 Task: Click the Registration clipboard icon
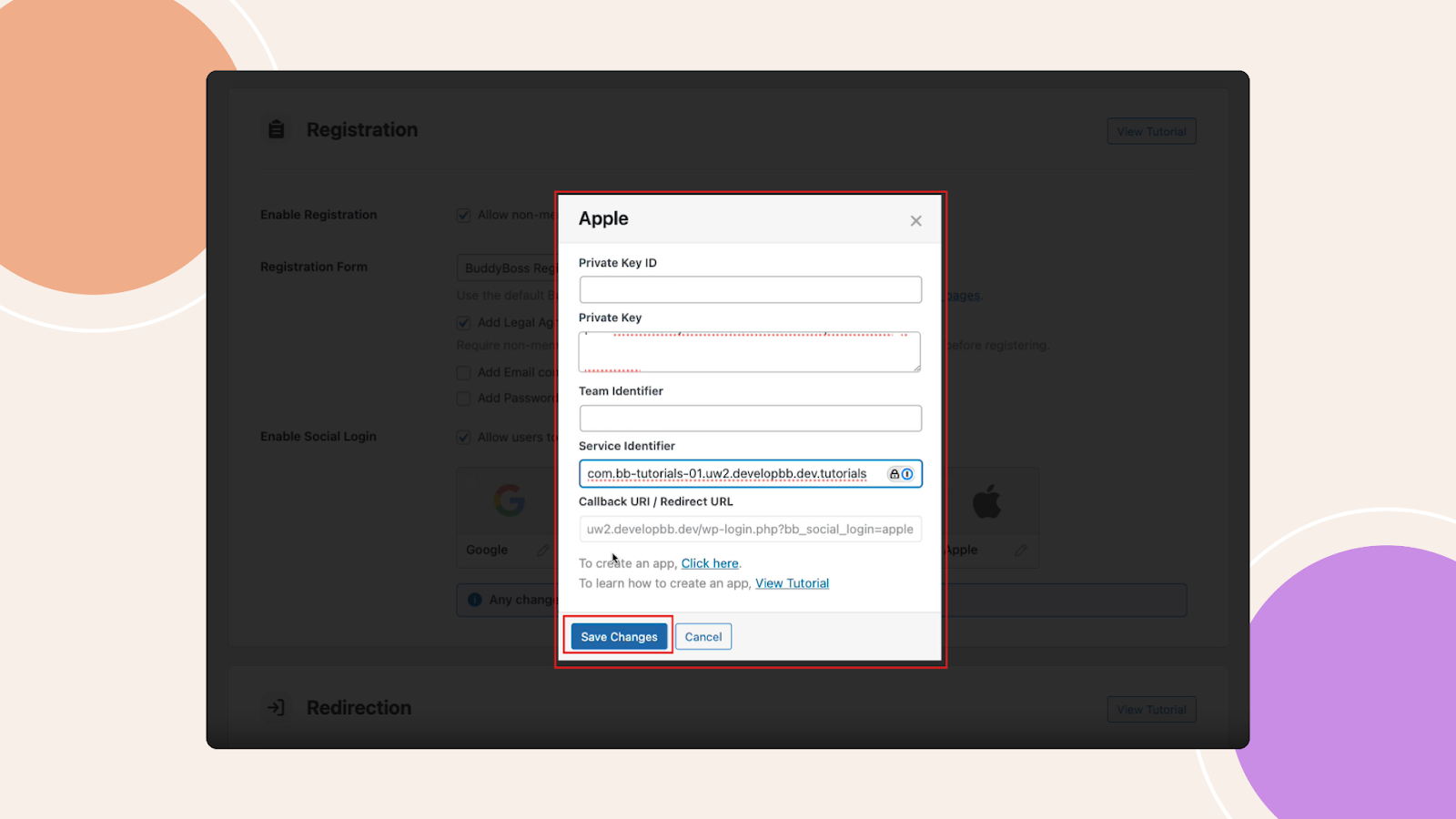coord(277,129)
